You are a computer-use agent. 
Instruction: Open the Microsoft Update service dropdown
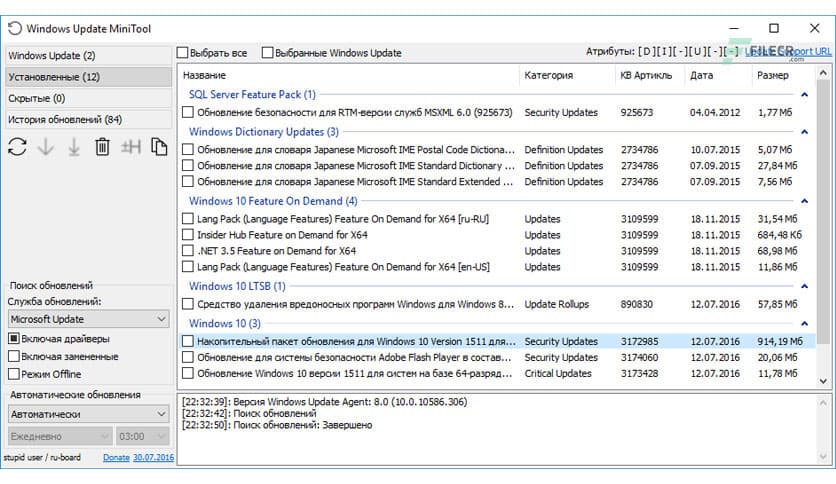89,319
